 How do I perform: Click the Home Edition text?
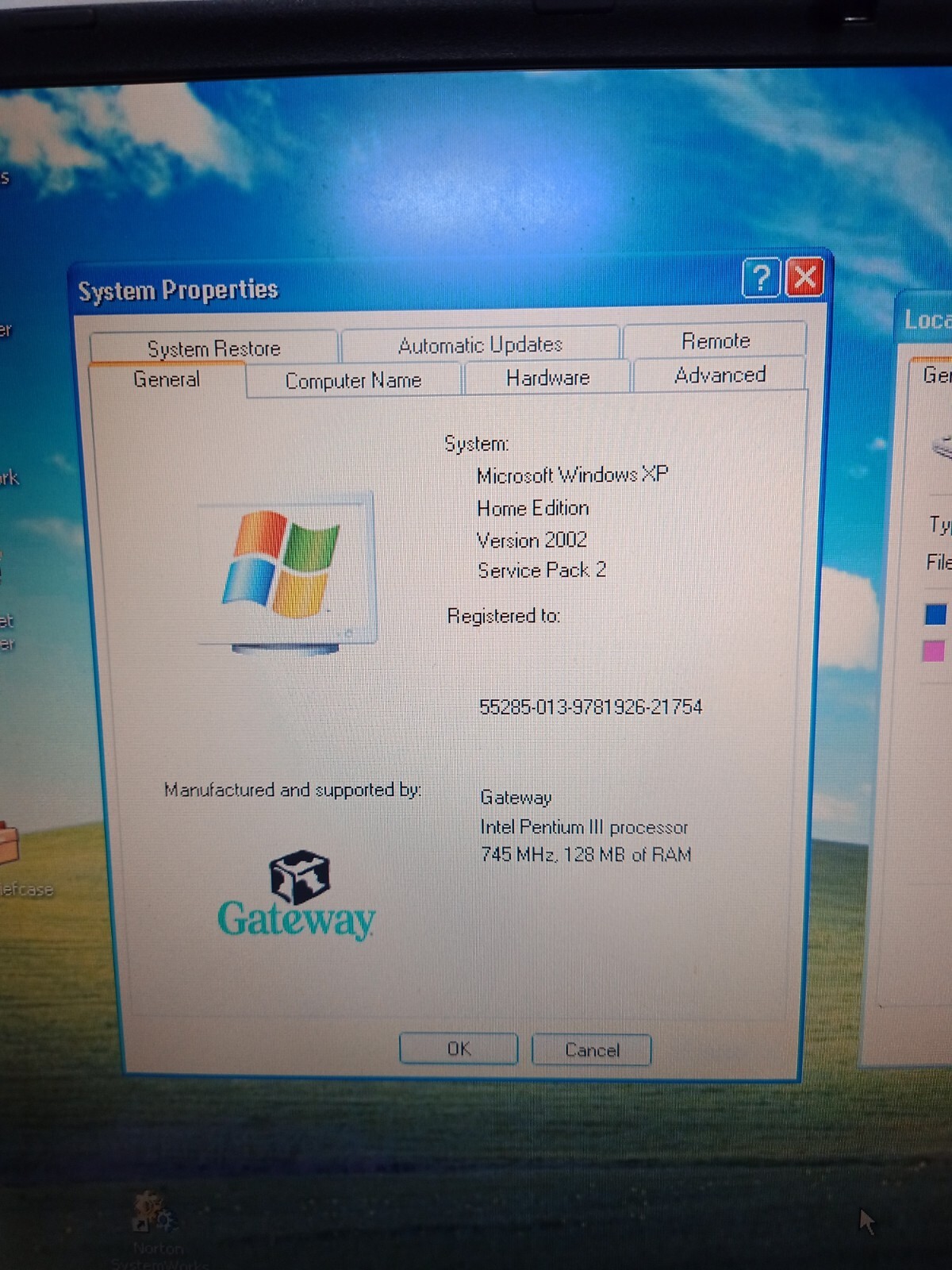click(x=532, y=508)
